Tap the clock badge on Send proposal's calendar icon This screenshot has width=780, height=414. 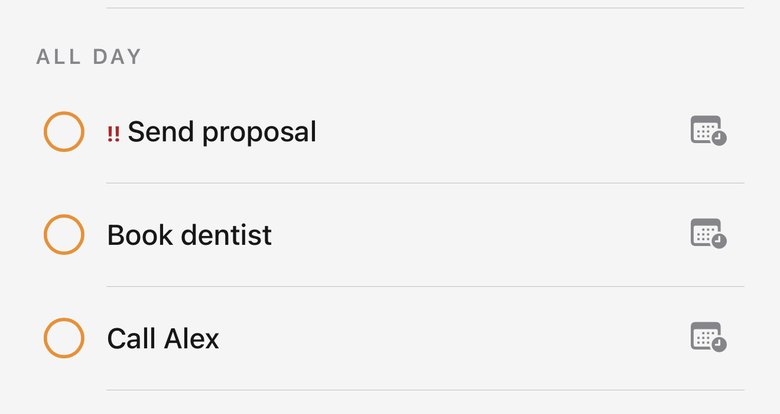(719, 138)
